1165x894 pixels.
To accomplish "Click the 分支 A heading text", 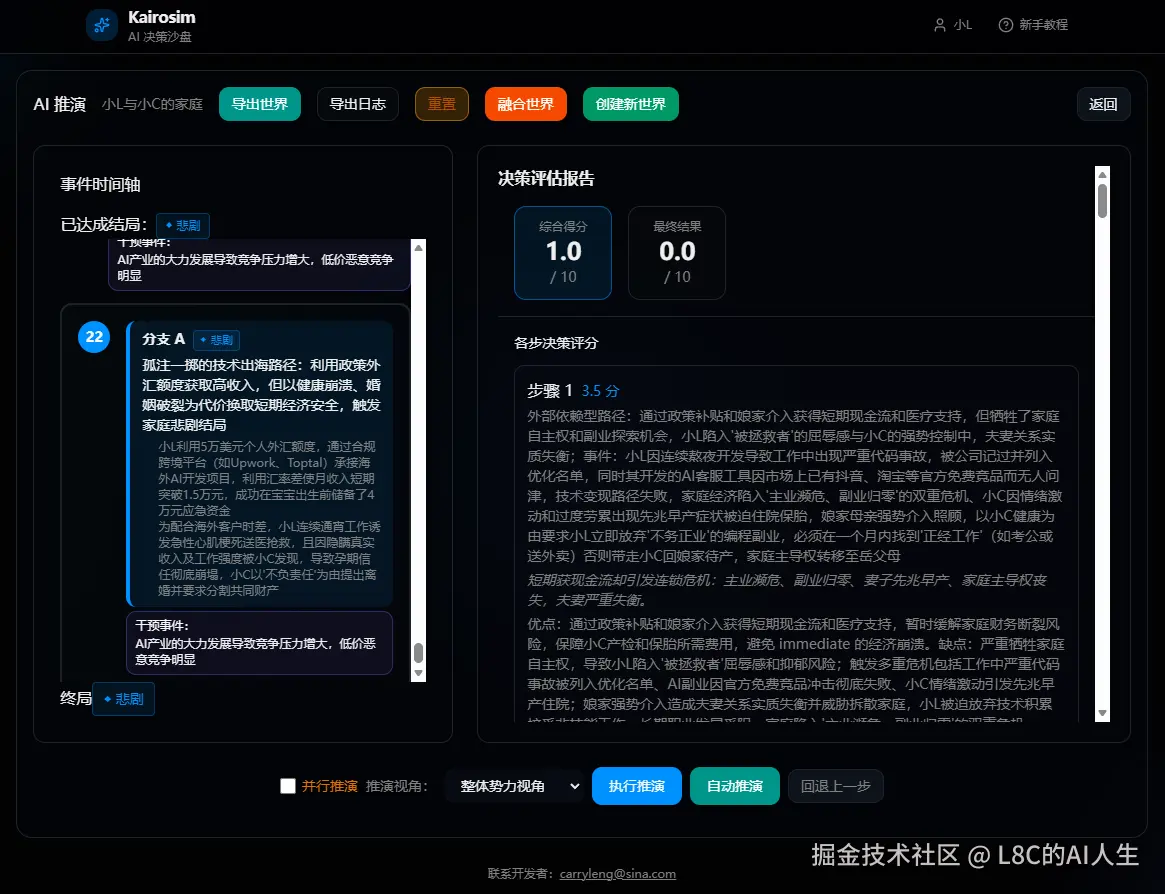I will (x=163, y=339).
